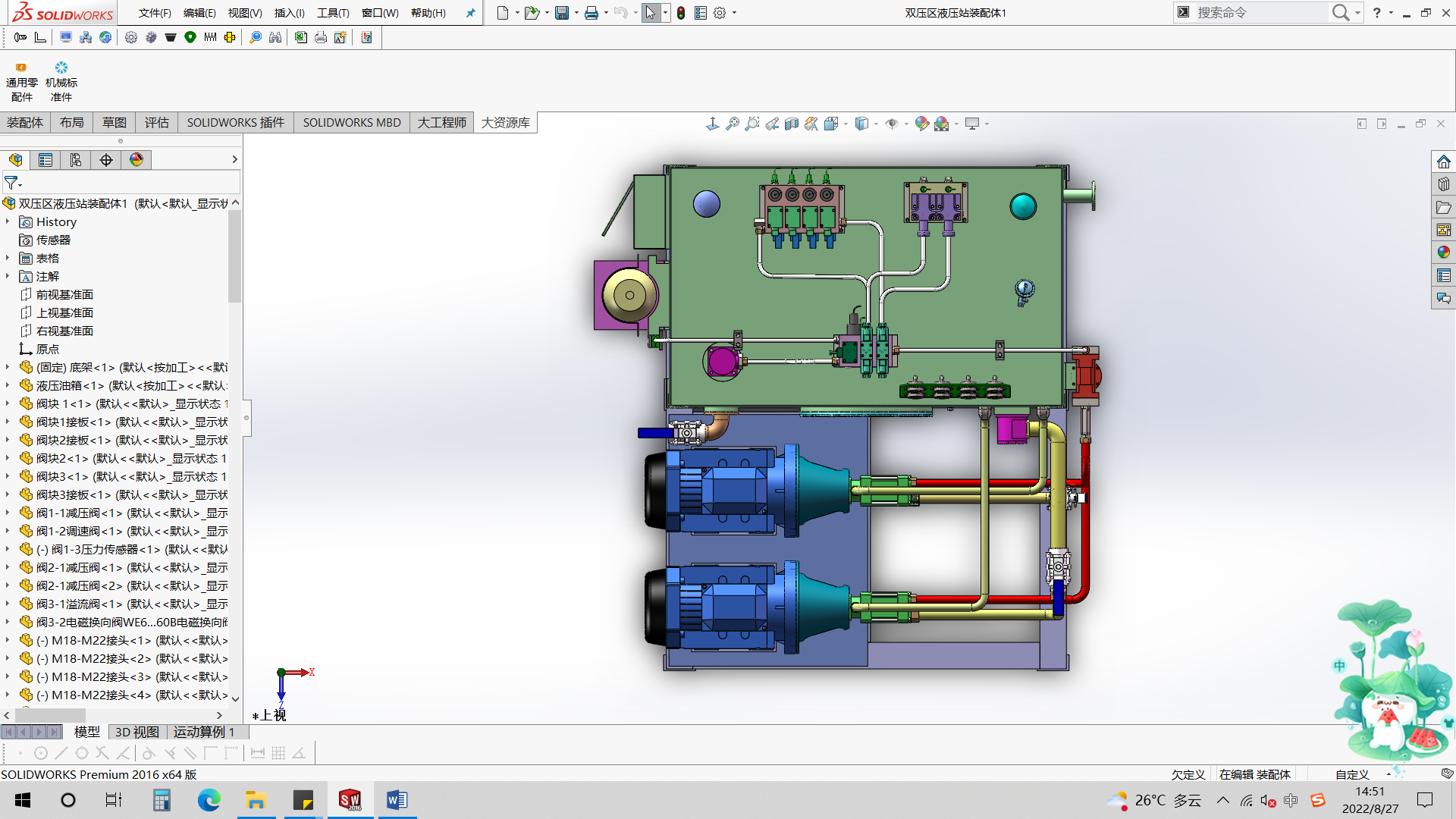This screenshot has width=1456, height=819.
Task: Open the Display Style dropdown arrow
Action: pyautogui.click(x=876, y=124)
